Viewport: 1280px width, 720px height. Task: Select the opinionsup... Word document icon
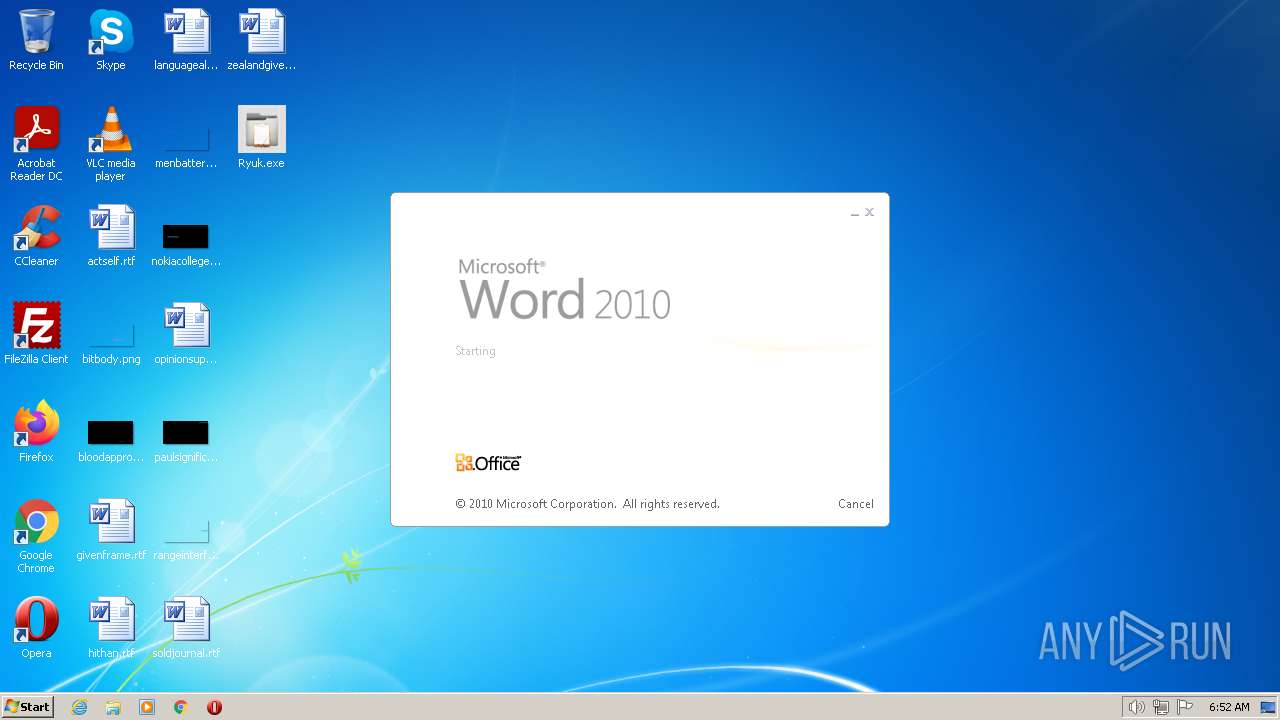[186, 334]
